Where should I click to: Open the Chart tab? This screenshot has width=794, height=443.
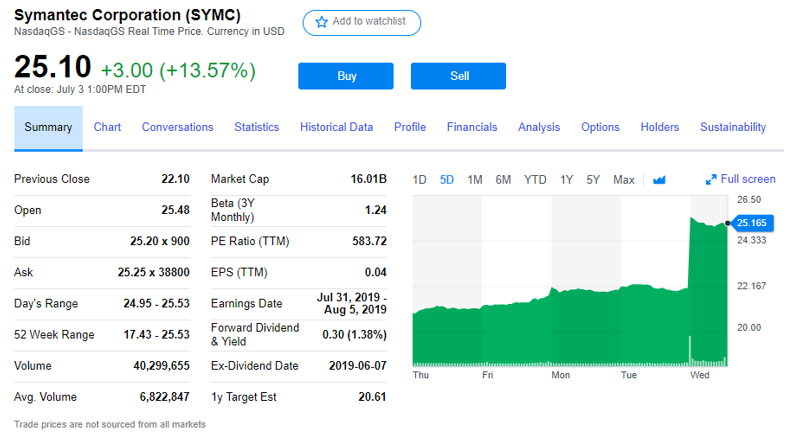point(107,127)
